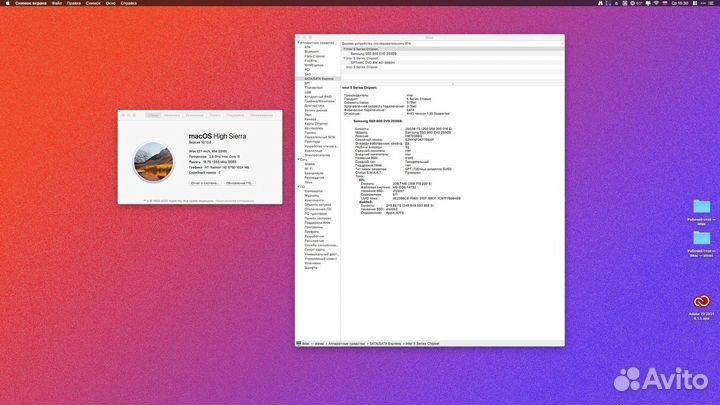
Task: Select NVMExpress in the sidebar
Action: [314, 65]
